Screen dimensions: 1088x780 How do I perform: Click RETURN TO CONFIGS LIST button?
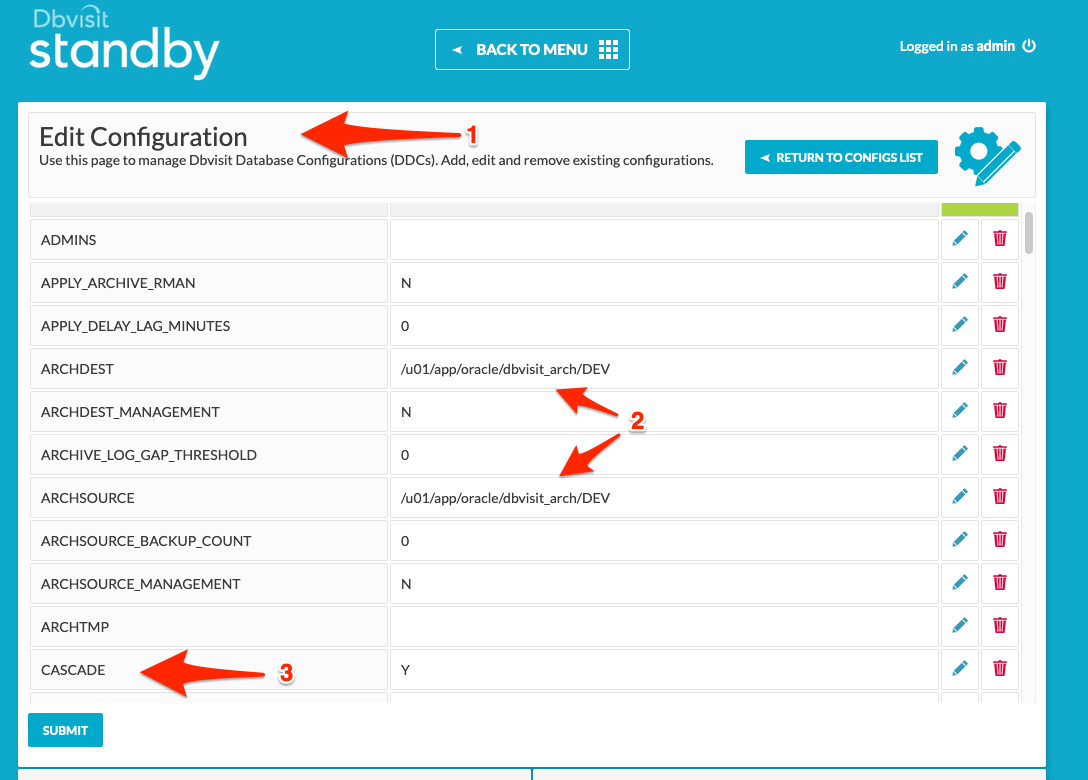point(841,158)
